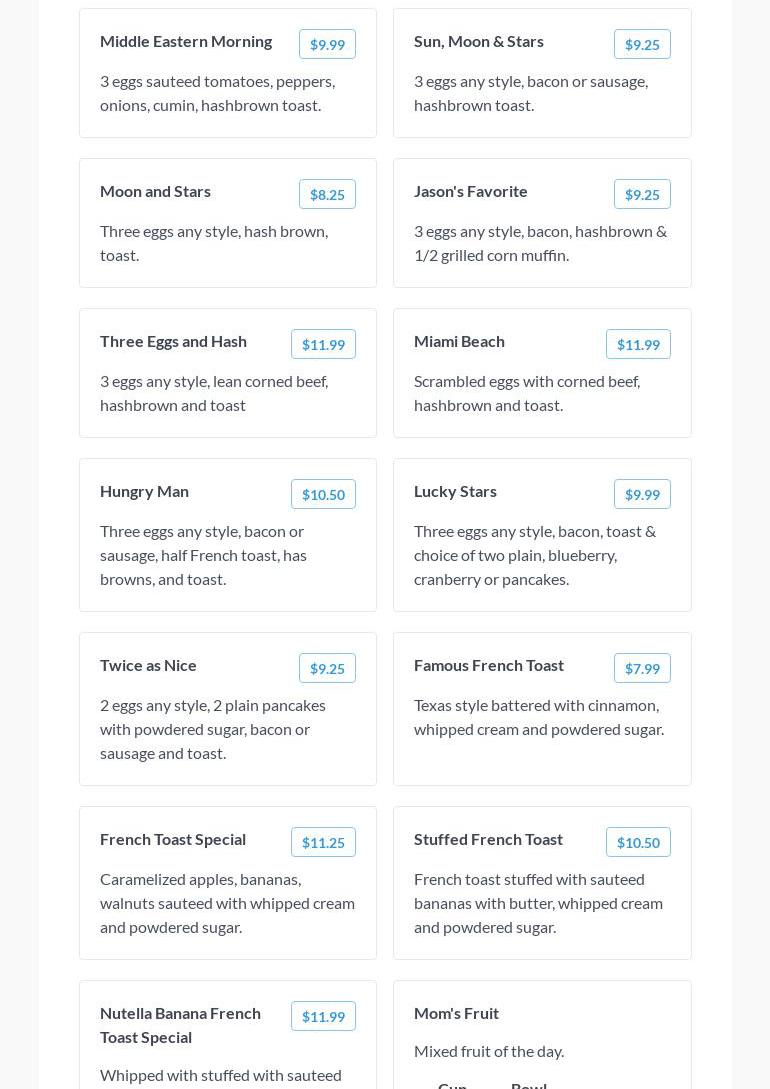The image size is (770, 1089).
Task: Select the Nutella Banana French Toast Special title
Action: coord(180,1025)
